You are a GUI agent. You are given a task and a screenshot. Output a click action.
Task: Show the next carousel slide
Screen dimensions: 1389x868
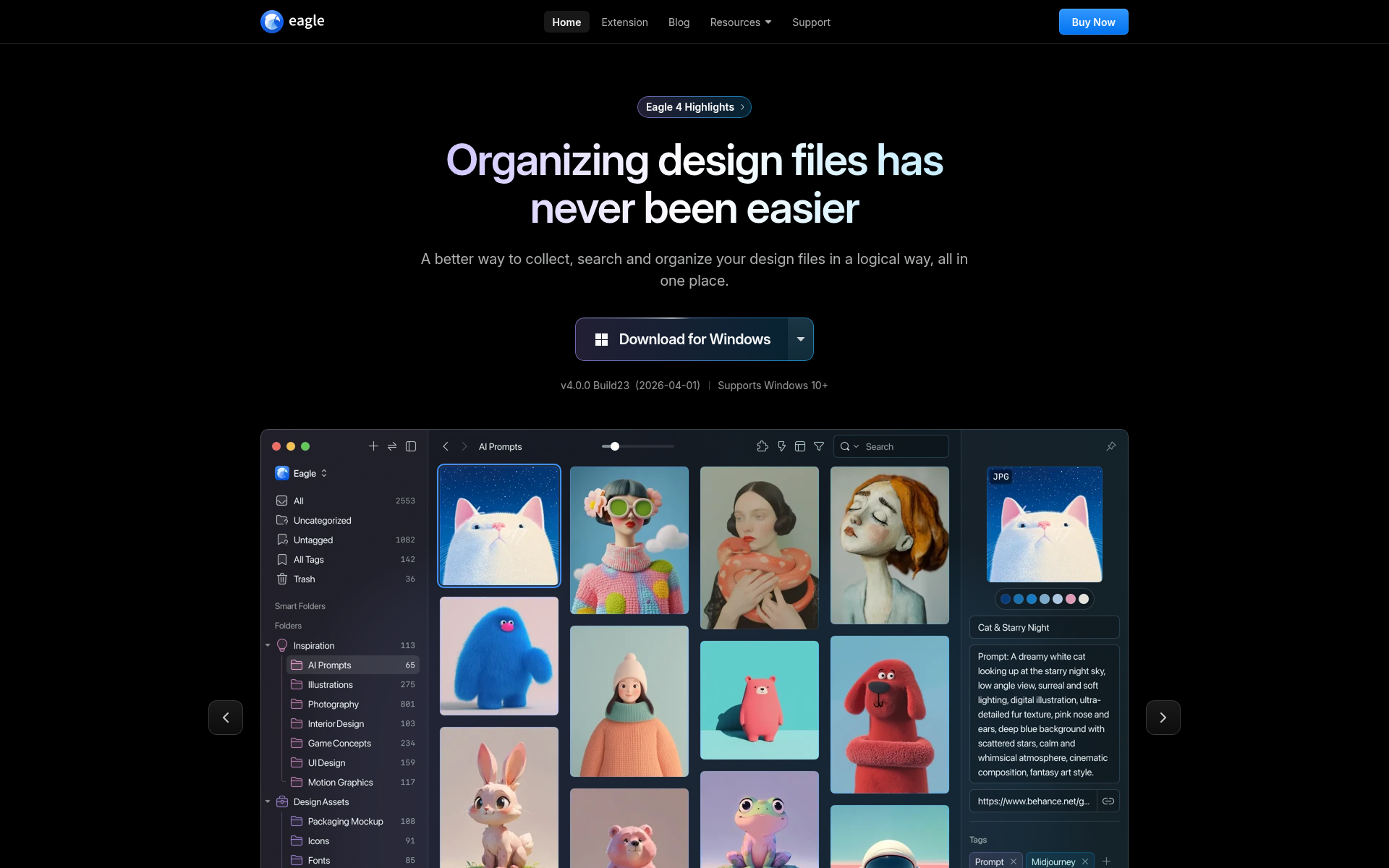pyautogui.click(x=1163, y=718)
